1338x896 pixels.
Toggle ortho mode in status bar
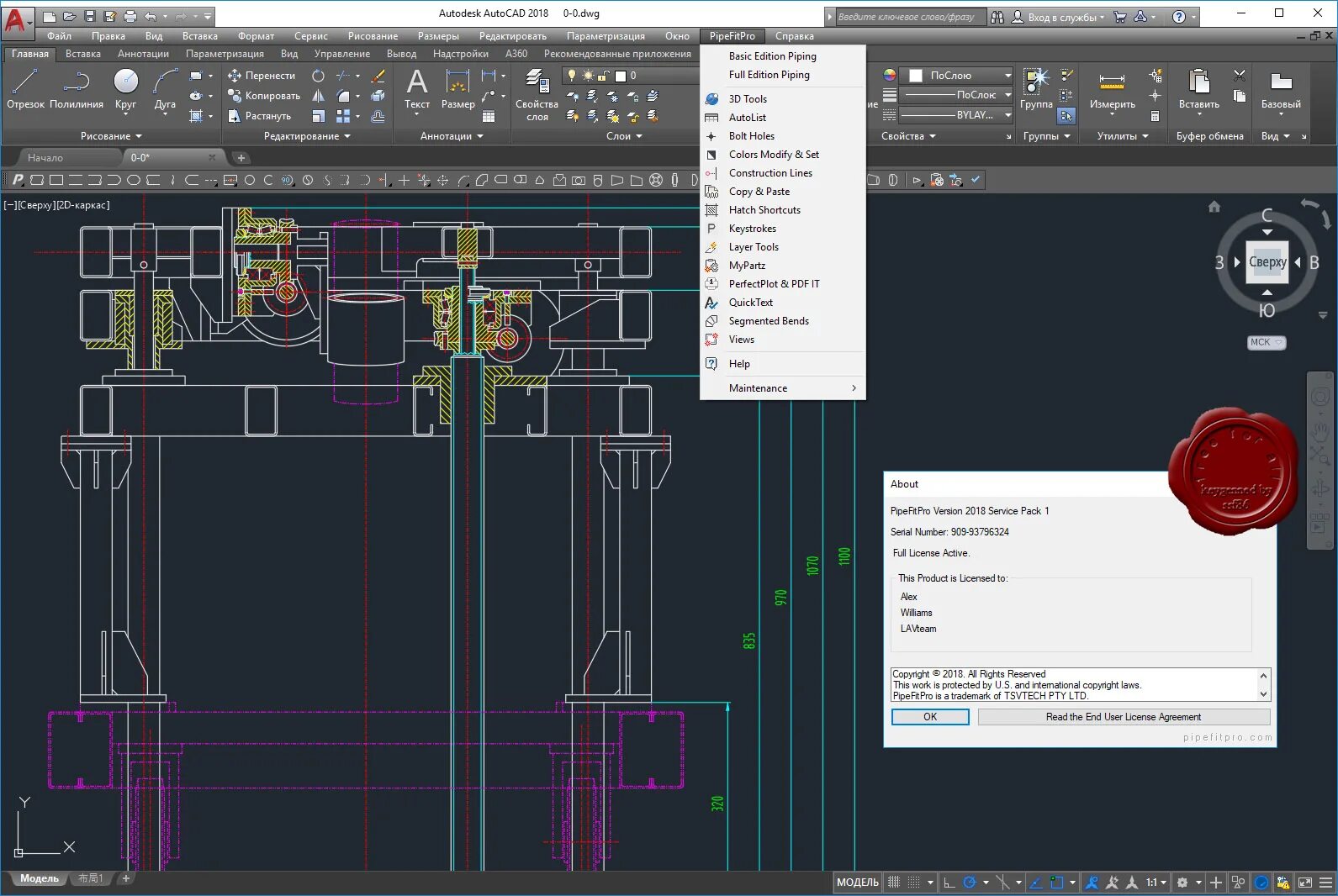(949, 883)
